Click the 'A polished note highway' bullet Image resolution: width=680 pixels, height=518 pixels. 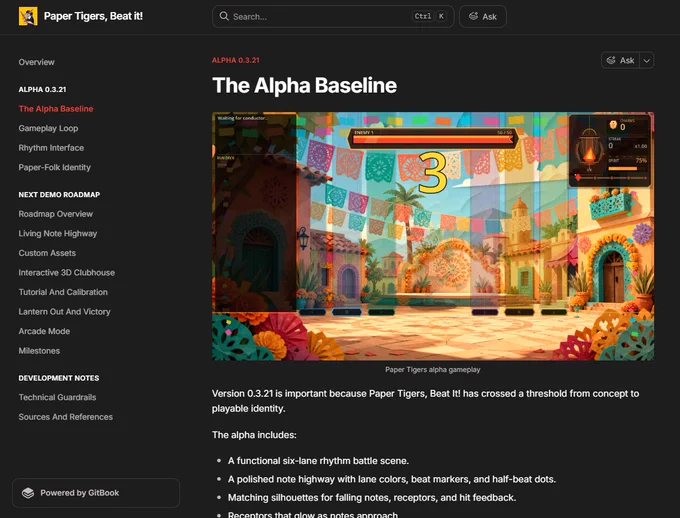392,479
